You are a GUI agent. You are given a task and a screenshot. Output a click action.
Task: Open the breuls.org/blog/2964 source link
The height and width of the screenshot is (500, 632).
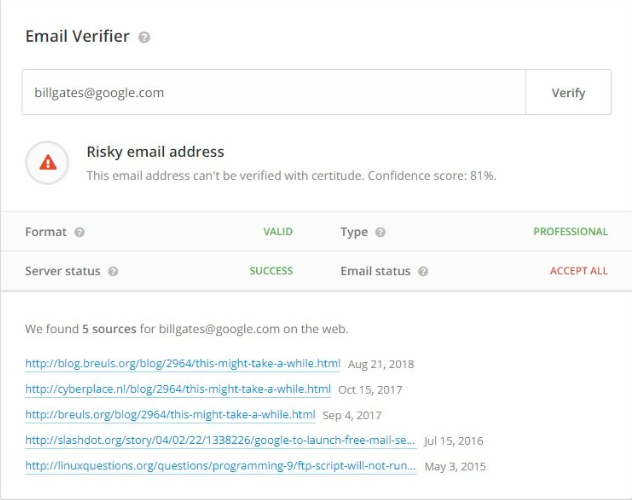(x=170, y=415)
